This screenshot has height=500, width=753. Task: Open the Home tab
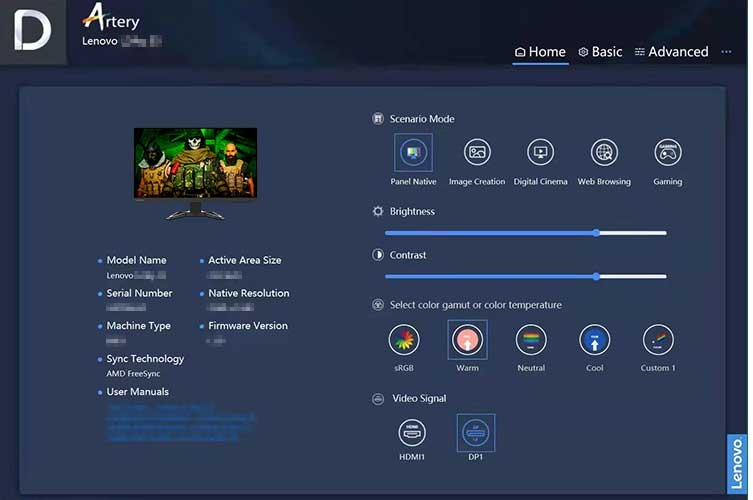(x=540, y=52)
